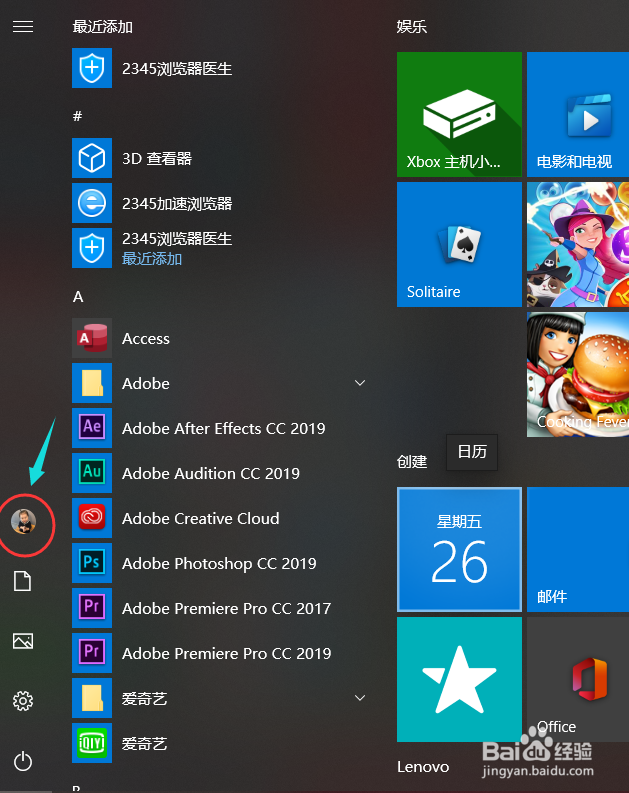Expand the 爱奇艺 folder chevron
The height and width of the screenshot is (793, 629).
[x=360, y=698]
